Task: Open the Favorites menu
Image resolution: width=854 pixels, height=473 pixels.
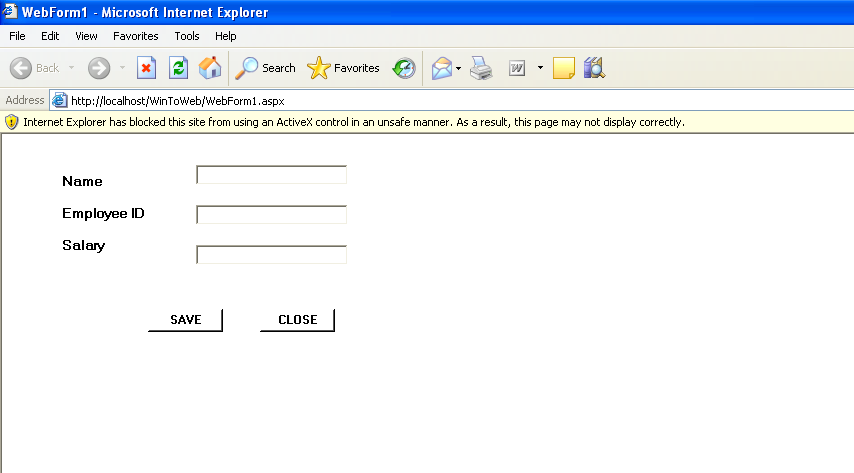Action: [136, 36]
